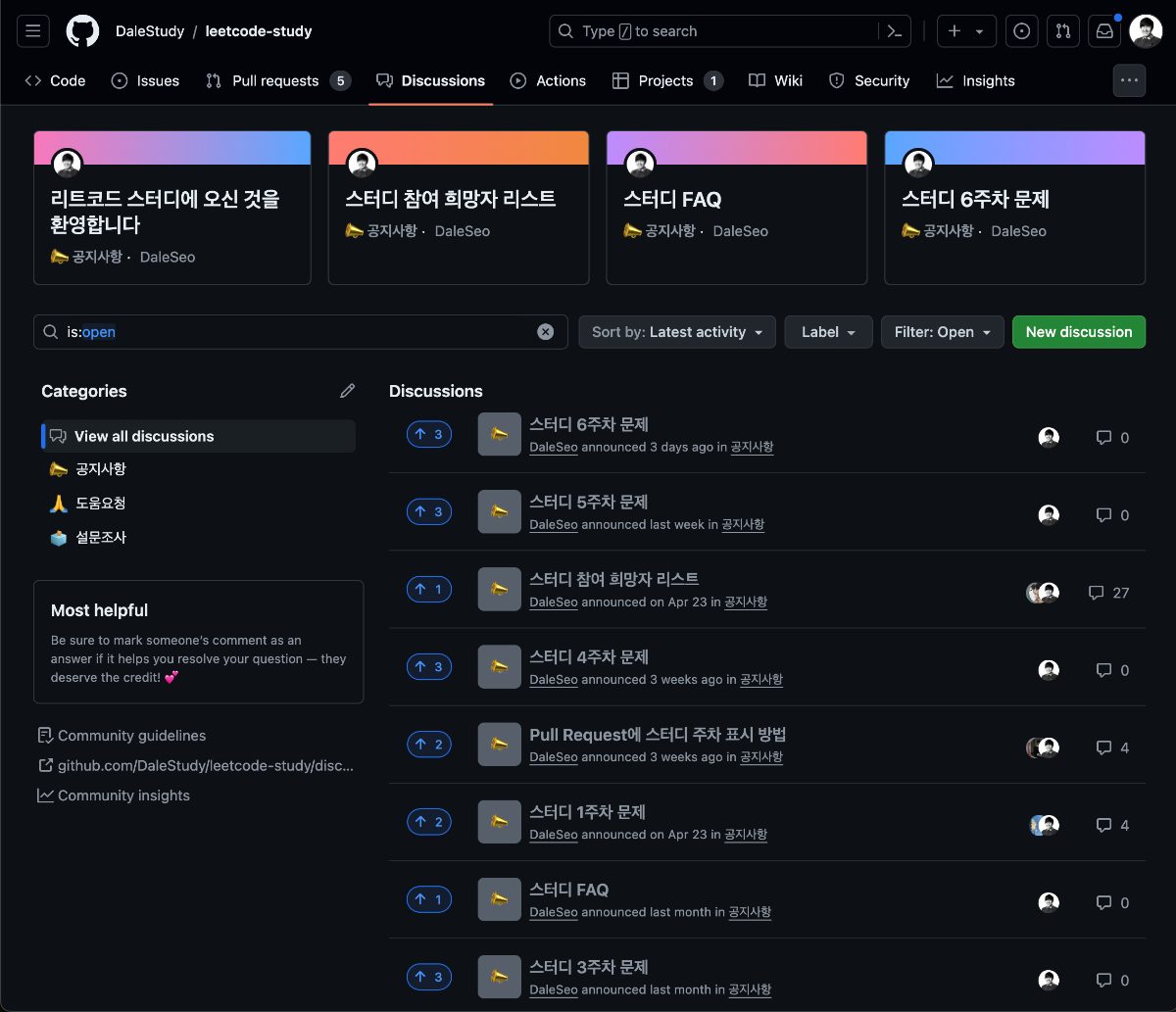This screenshot has width=1176, height=1012.
Task: Open the Sort by Latest activity dropdown
Action: coord(677,332)
